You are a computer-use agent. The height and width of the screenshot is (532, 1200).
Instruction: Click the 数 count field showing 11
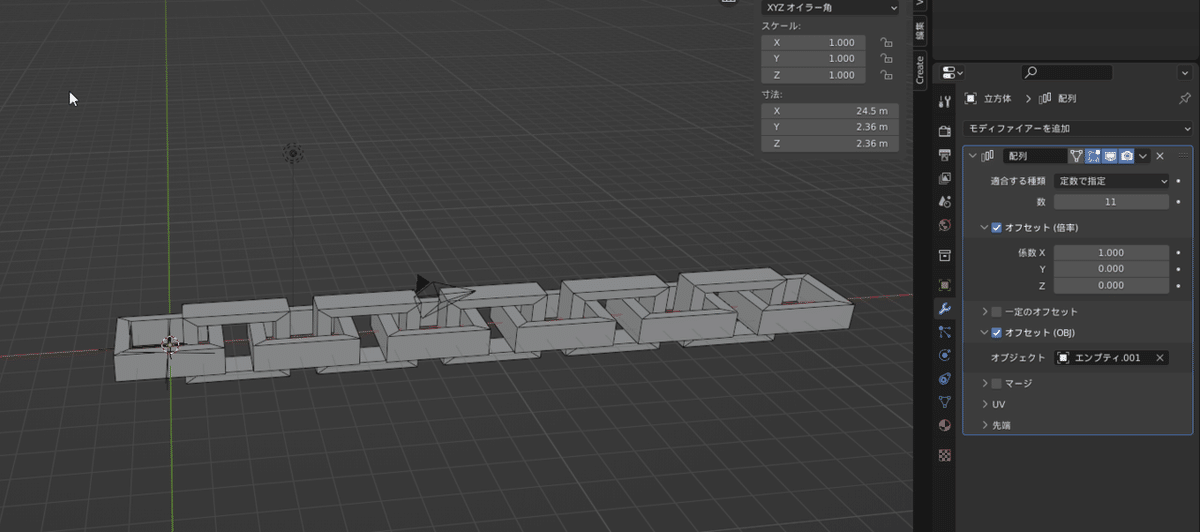1111,202
